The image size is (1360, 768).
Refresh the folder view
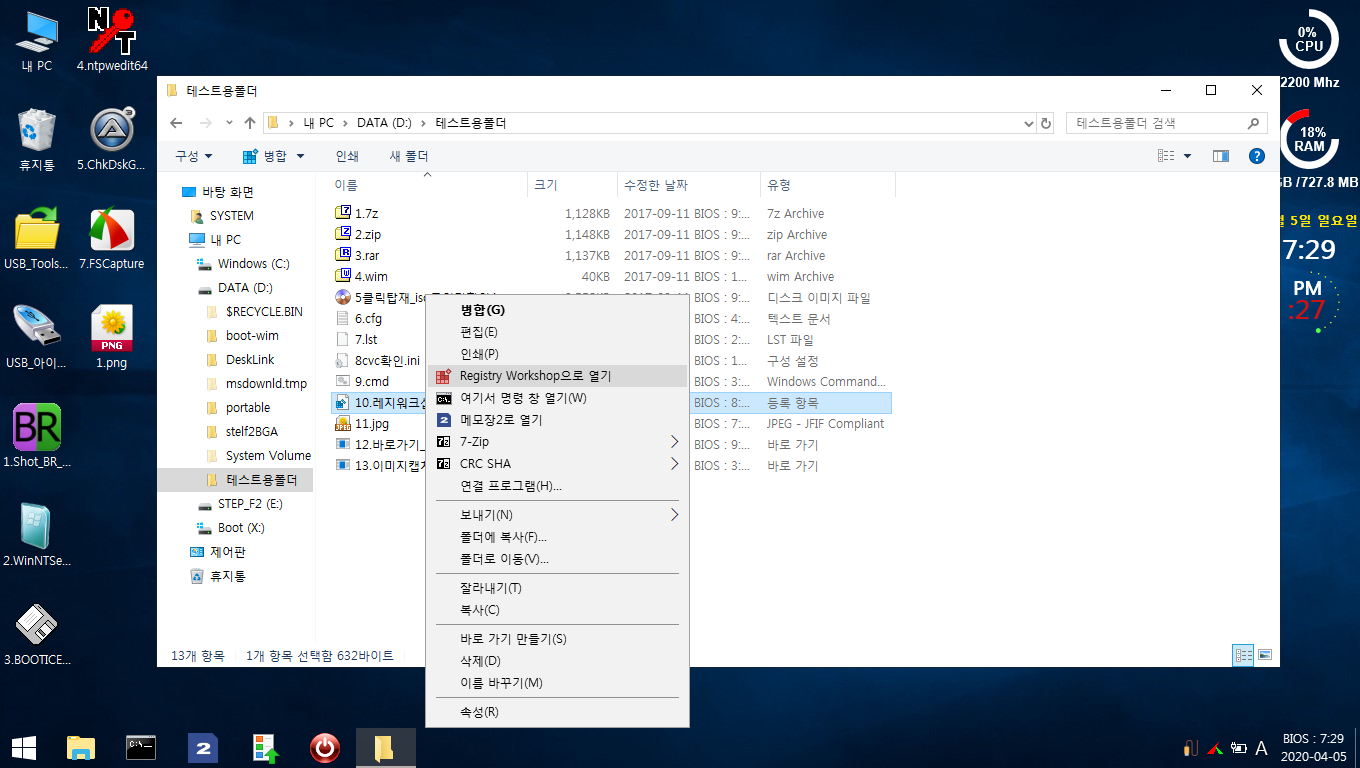pos(1046,123)
